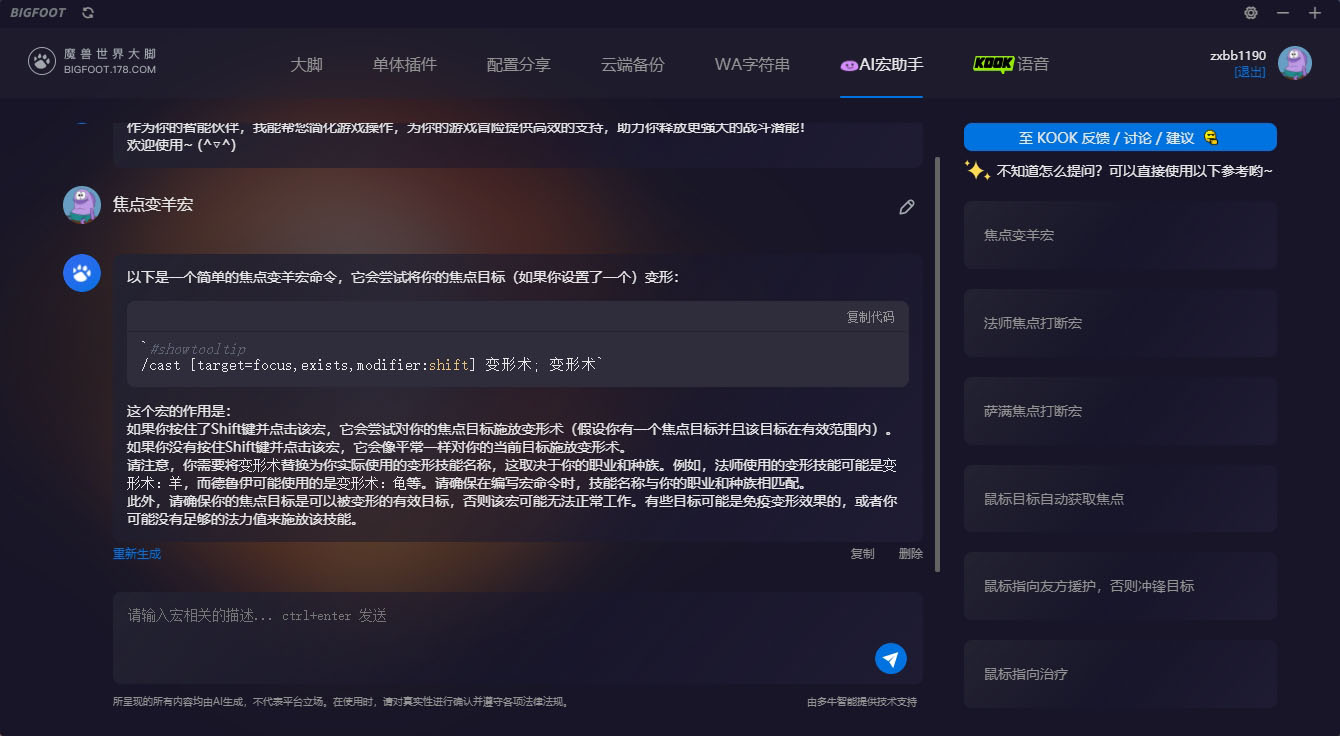Screen dimensions: 1340x736
Task: Click the 重新生成 link
Action: pos(137,554)
